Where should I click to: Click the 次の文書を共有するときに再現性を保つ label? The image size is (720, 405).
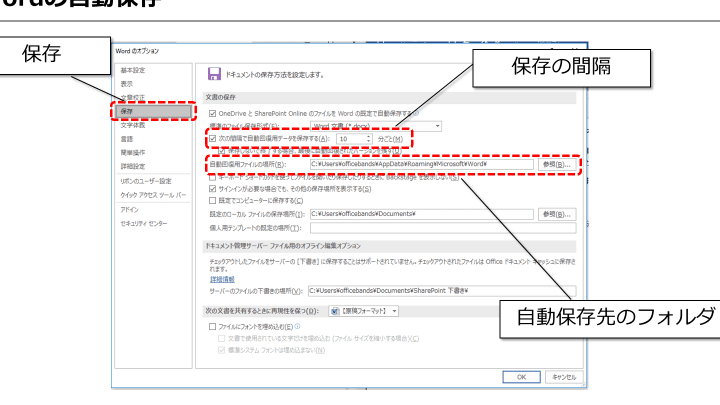point(262,311)
